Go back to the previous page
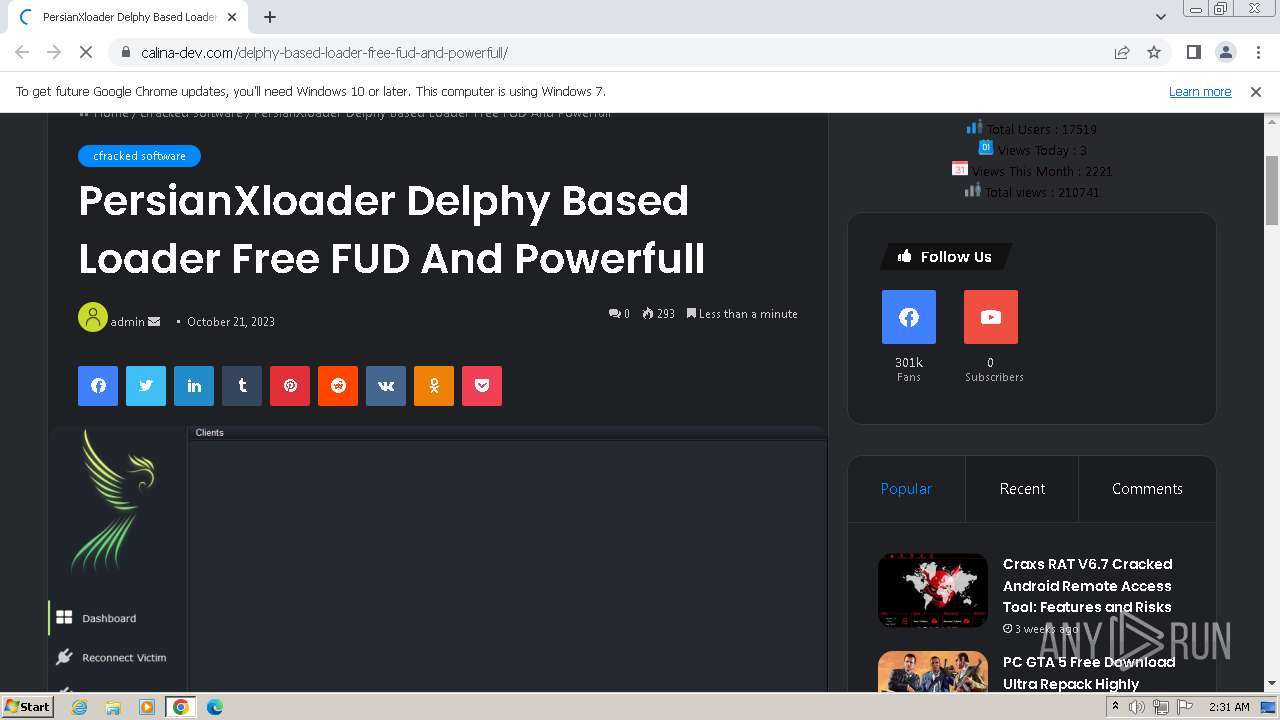 [22, 52]
